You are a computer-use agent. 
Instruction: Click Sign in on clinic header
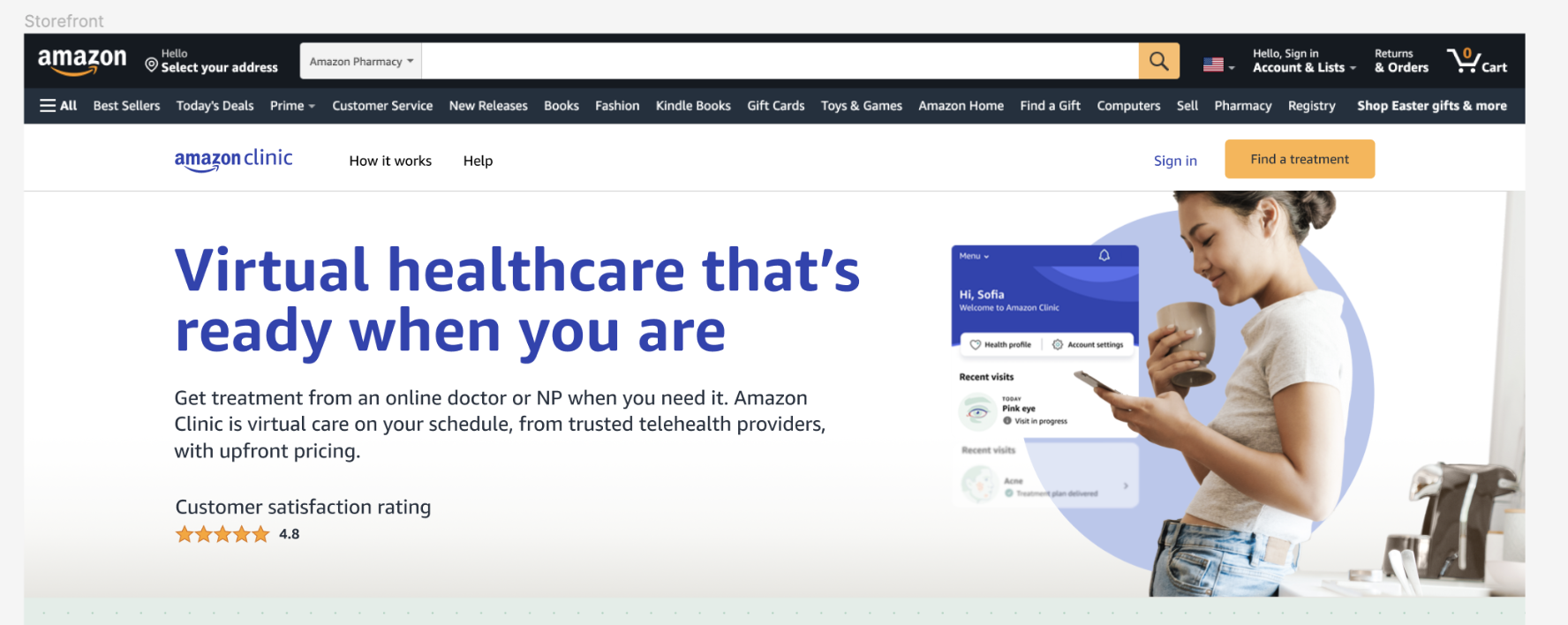[1175, 161]
